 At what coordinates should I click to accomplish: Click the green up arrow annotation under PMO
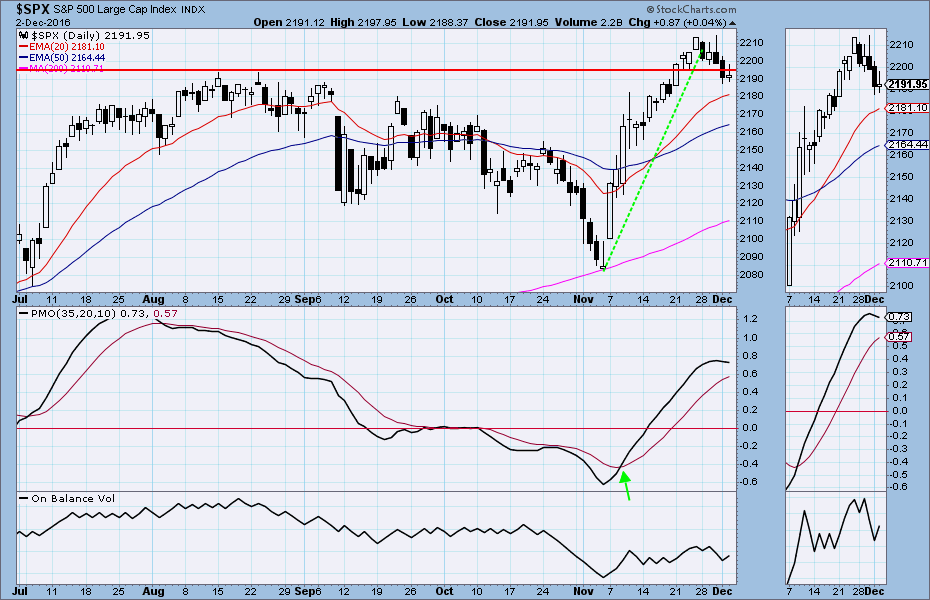click(627, 483)
